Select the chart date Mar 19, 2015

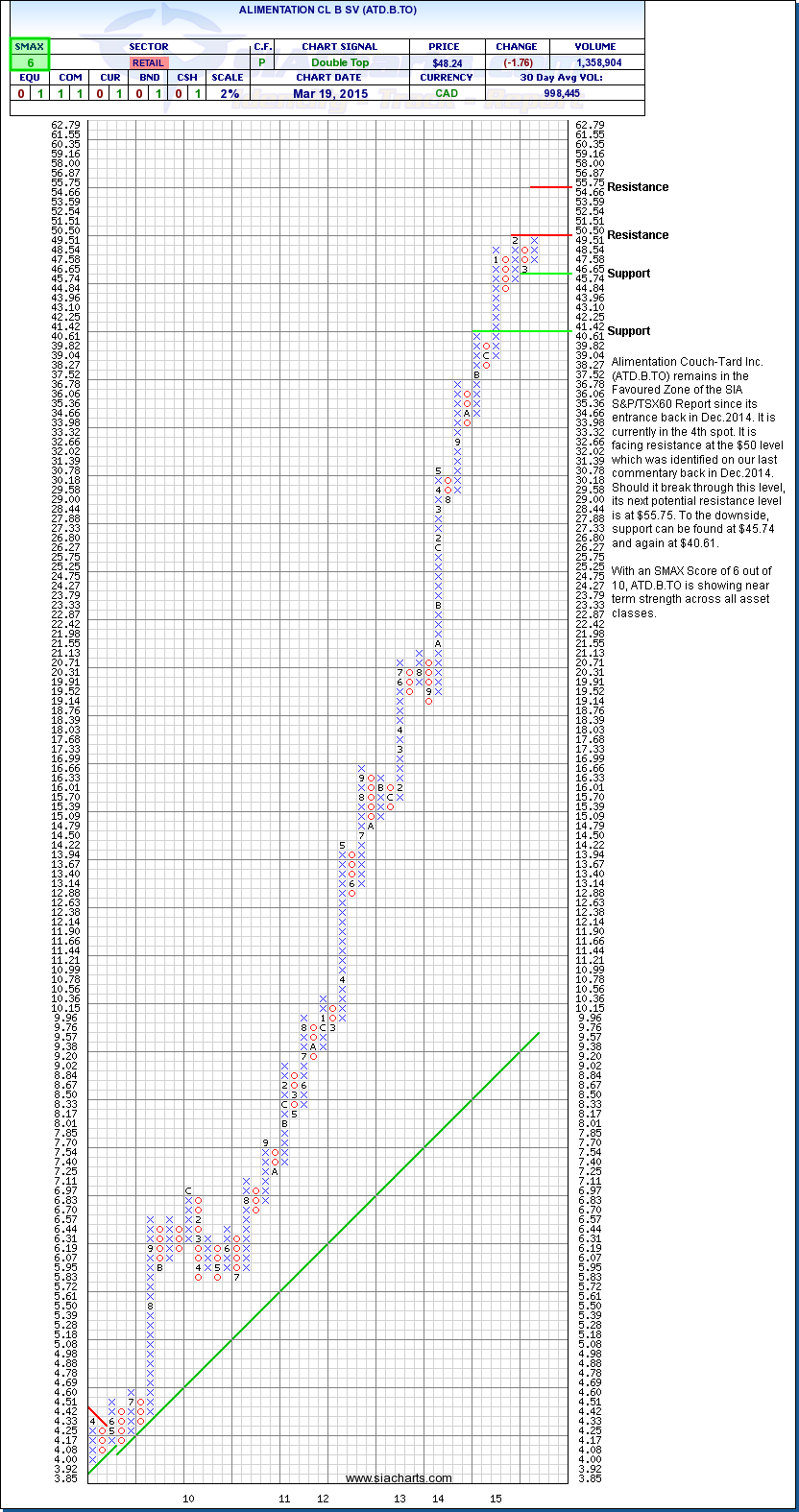tap(329, 94)
